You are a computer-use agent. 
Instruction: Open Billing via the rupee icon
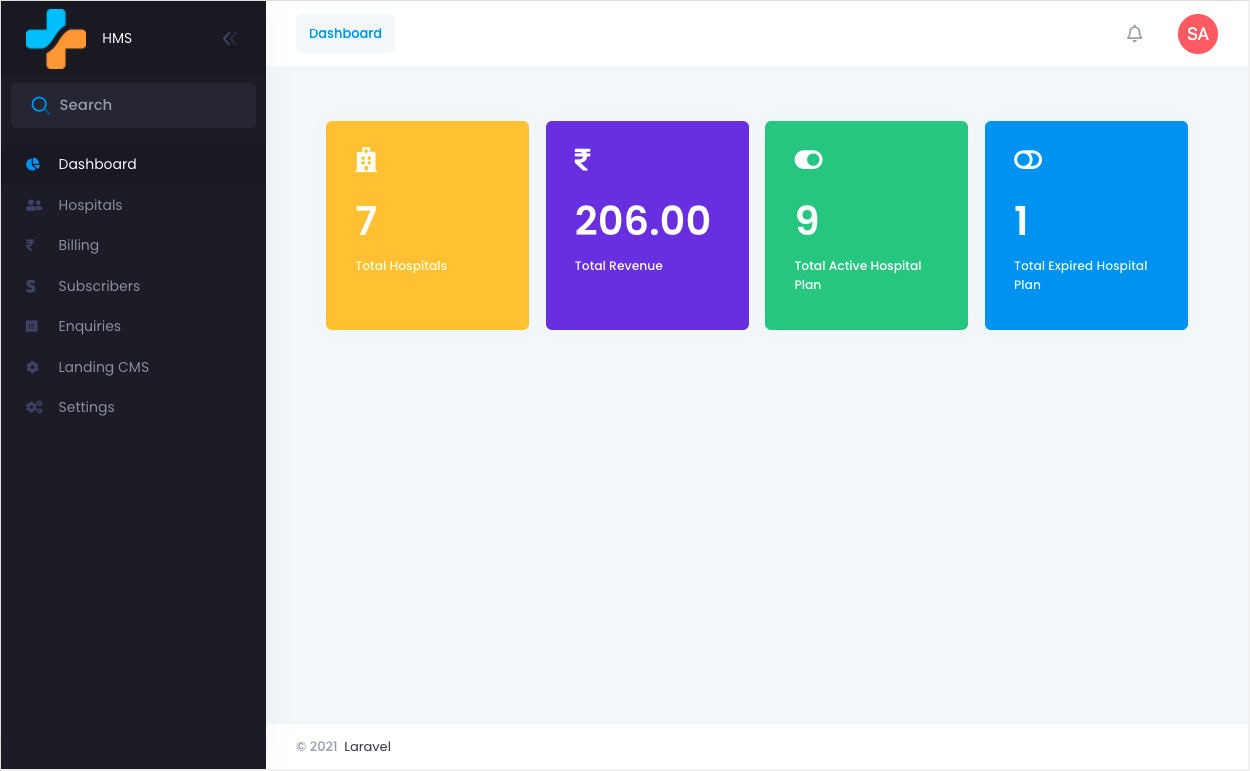pos(31,245)
